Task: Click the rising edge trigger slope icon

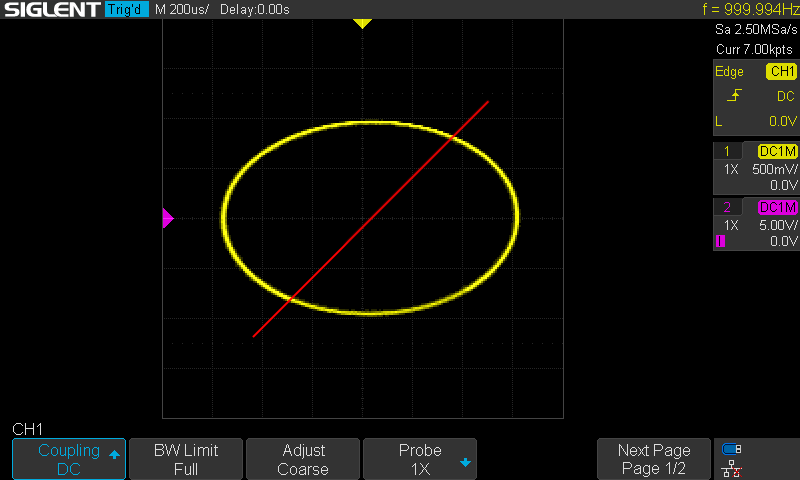Action: click(734, 95)
